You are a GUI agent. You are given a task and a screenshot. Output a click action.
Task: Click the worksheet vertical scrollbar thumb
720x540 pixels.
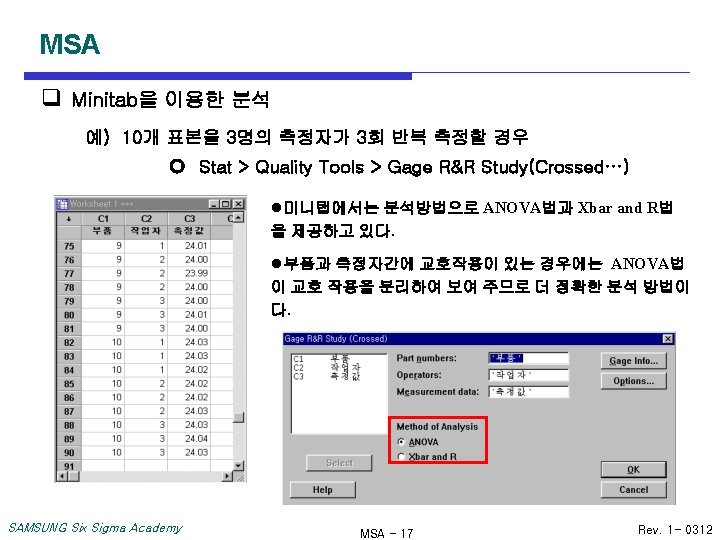238,417
